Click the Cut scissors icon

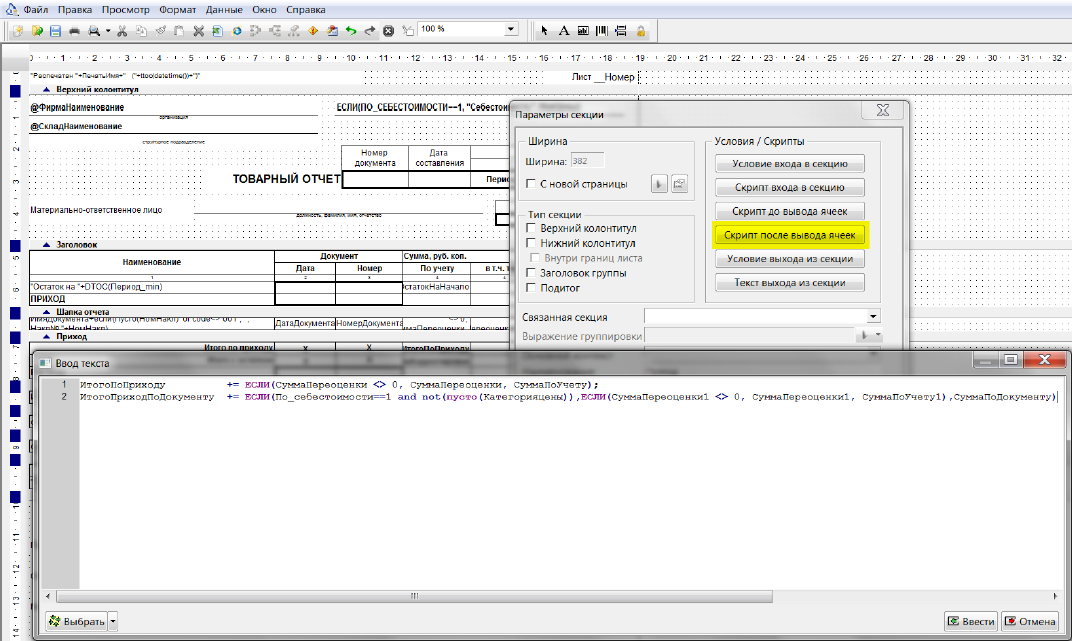click(122, 31)
